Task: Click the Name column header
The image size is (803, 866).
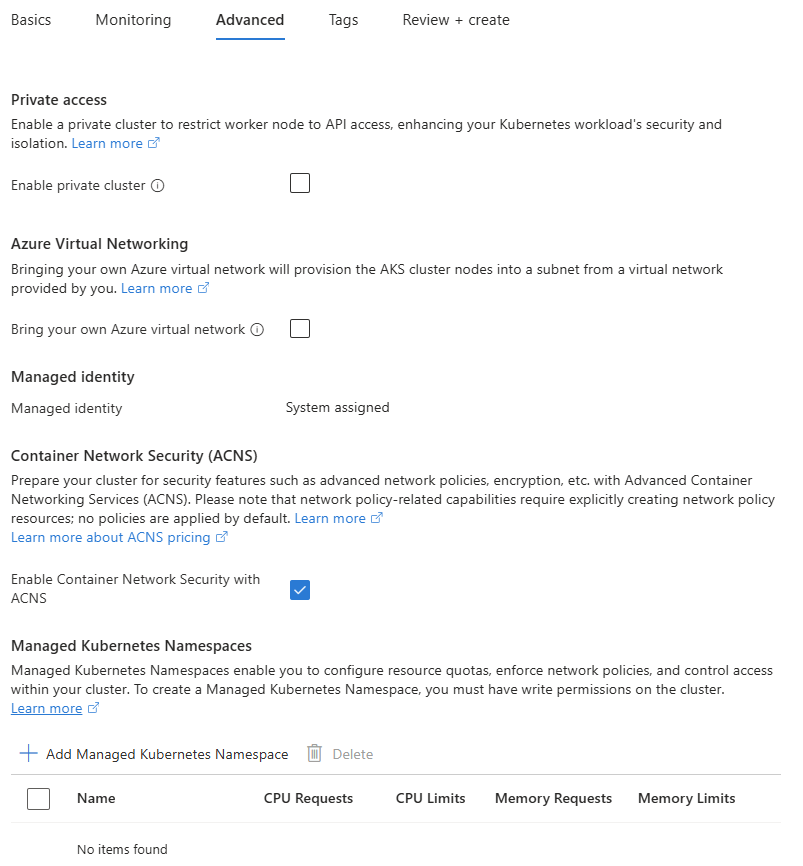Action: (x=96, y=798)
